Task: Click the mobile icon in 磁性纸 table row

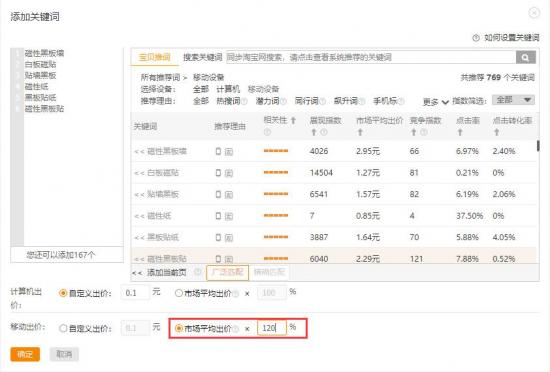Action: tap(218, 216)
